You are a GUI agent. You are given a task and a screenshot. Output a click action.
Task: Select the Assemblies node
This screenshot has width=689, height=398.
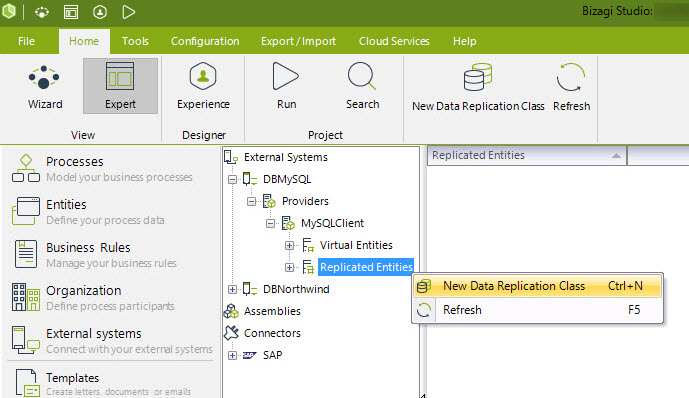(272, 311)
